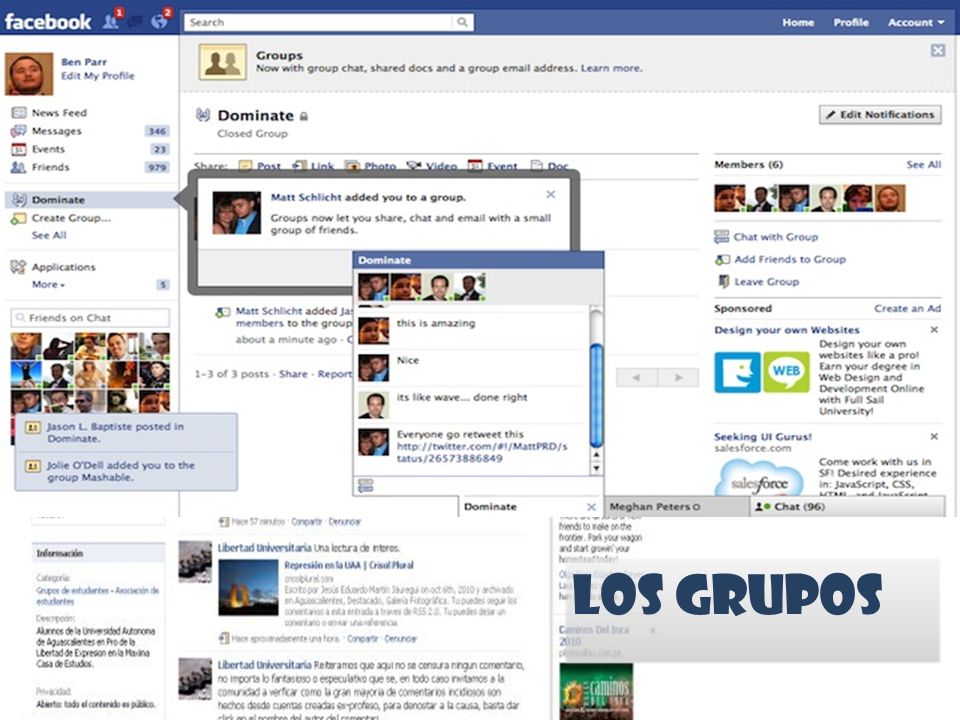The height and width of the screenshot is (720, 960).
Task: Click See All members link
Action: pos(923,165)
